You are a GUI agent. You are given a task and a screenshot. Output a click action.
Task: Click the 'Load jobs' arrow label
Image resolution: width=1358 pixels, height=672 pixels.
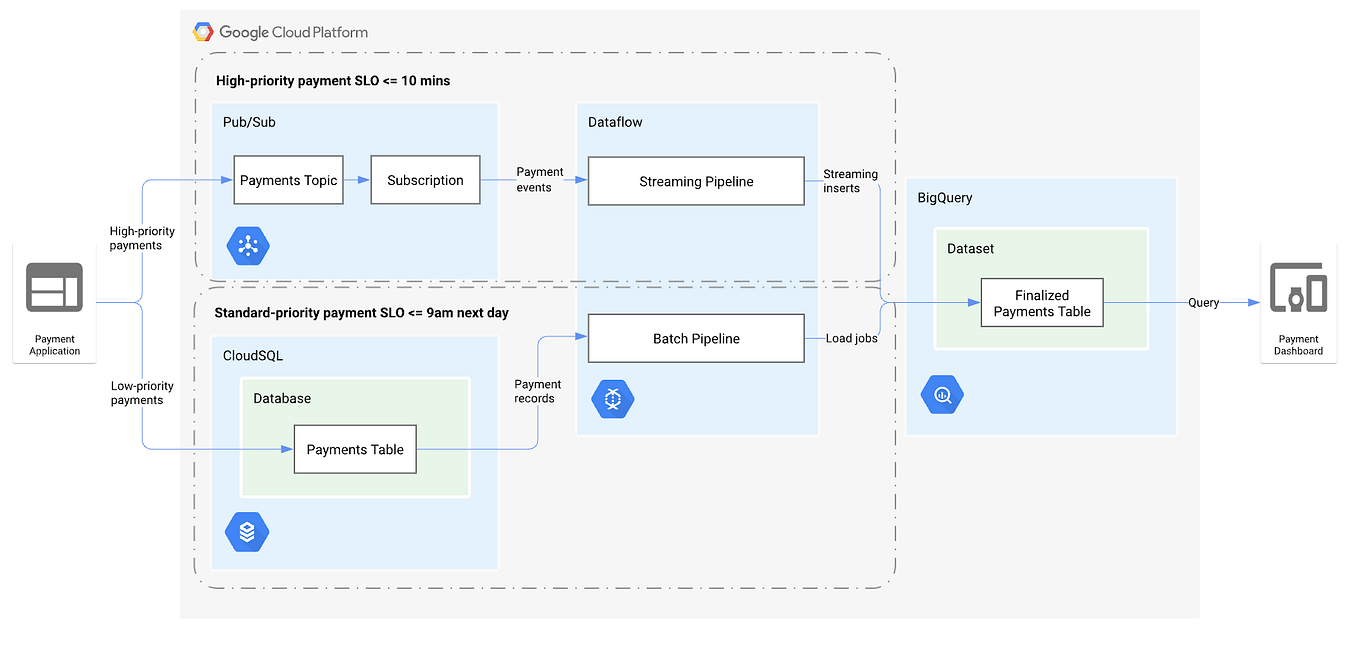[851, 338]
